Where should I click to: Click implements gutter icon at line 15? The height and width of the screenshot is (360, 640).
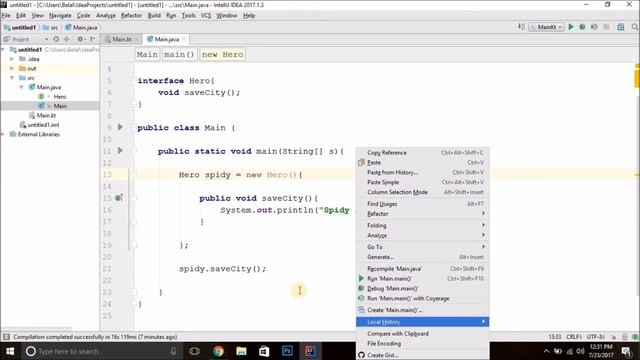pyautogui.click(x=119, y=198)
